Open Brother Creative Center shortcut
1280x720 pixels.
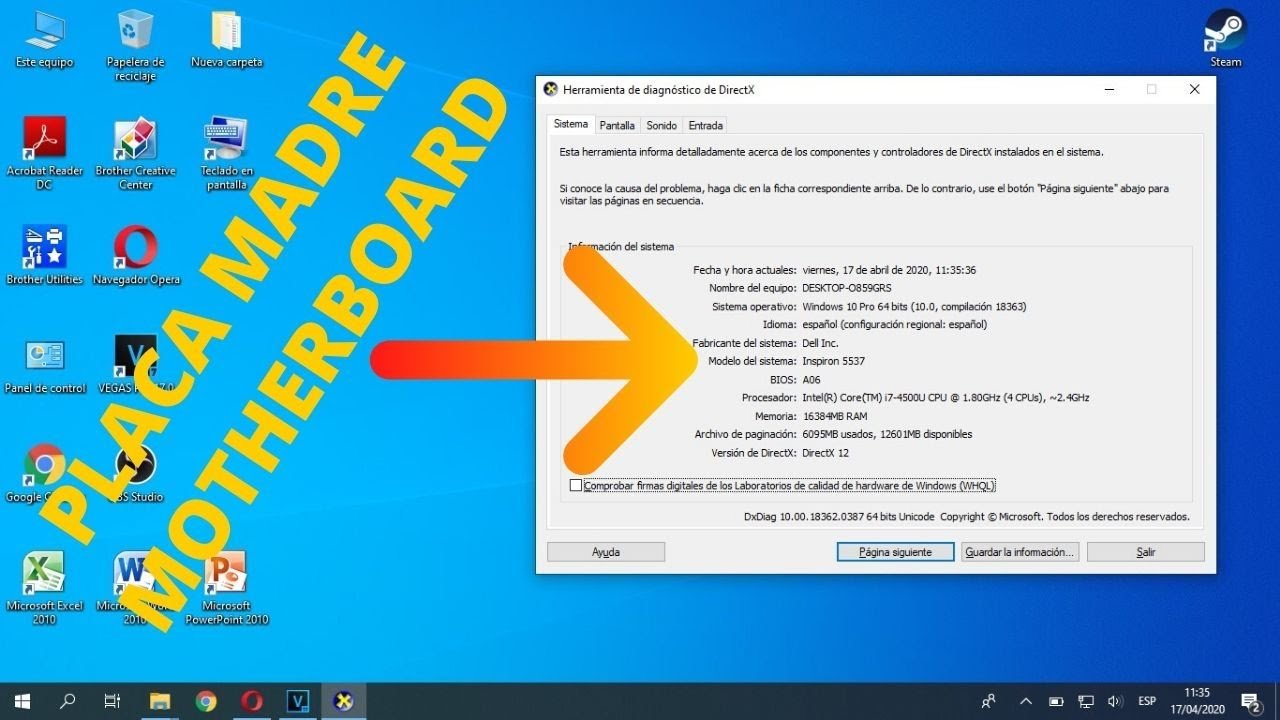(135, 154)
